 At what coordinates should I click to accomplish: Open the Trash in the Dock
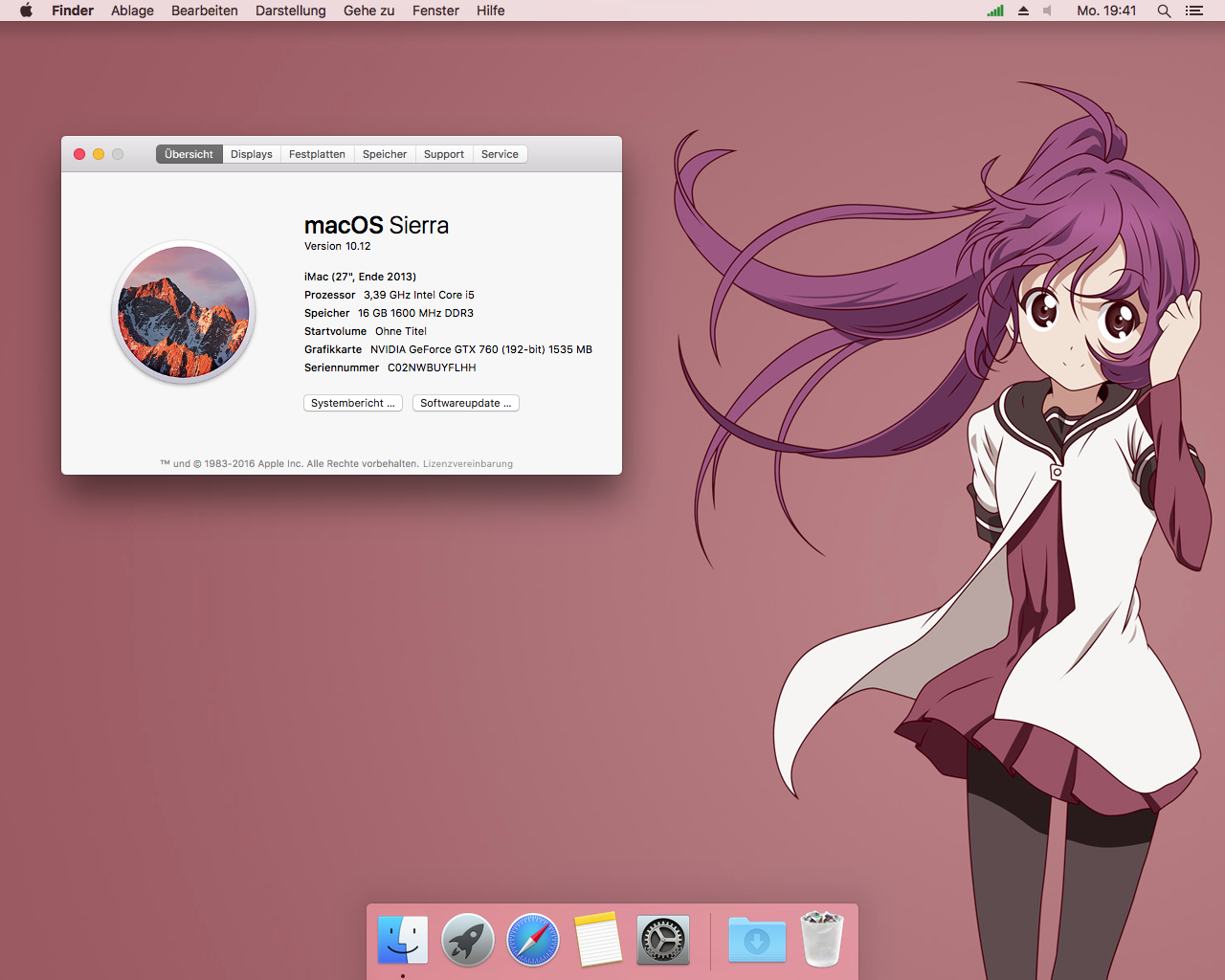(822, 939)
